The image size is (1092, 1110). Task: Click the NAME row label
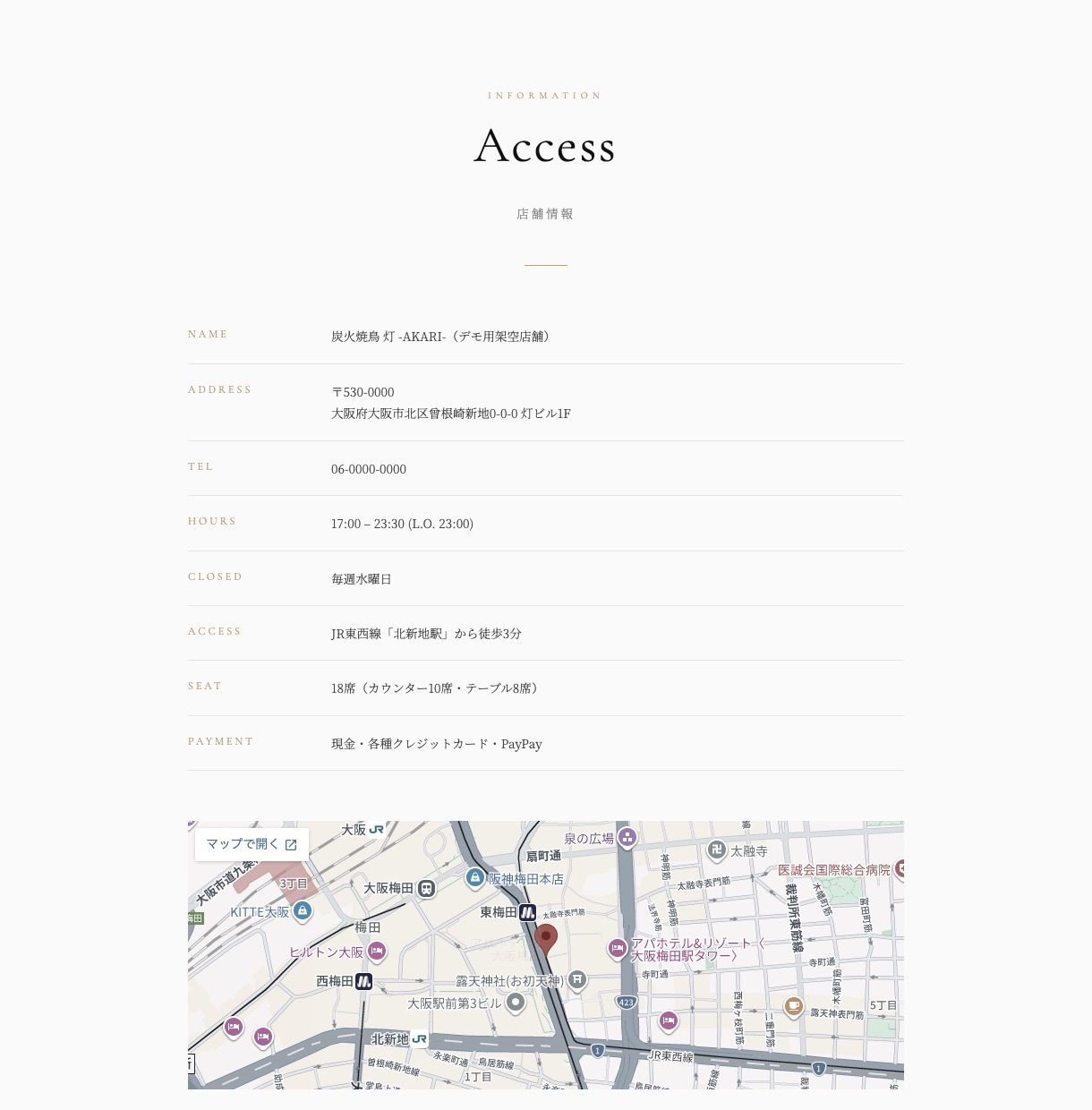208,334
